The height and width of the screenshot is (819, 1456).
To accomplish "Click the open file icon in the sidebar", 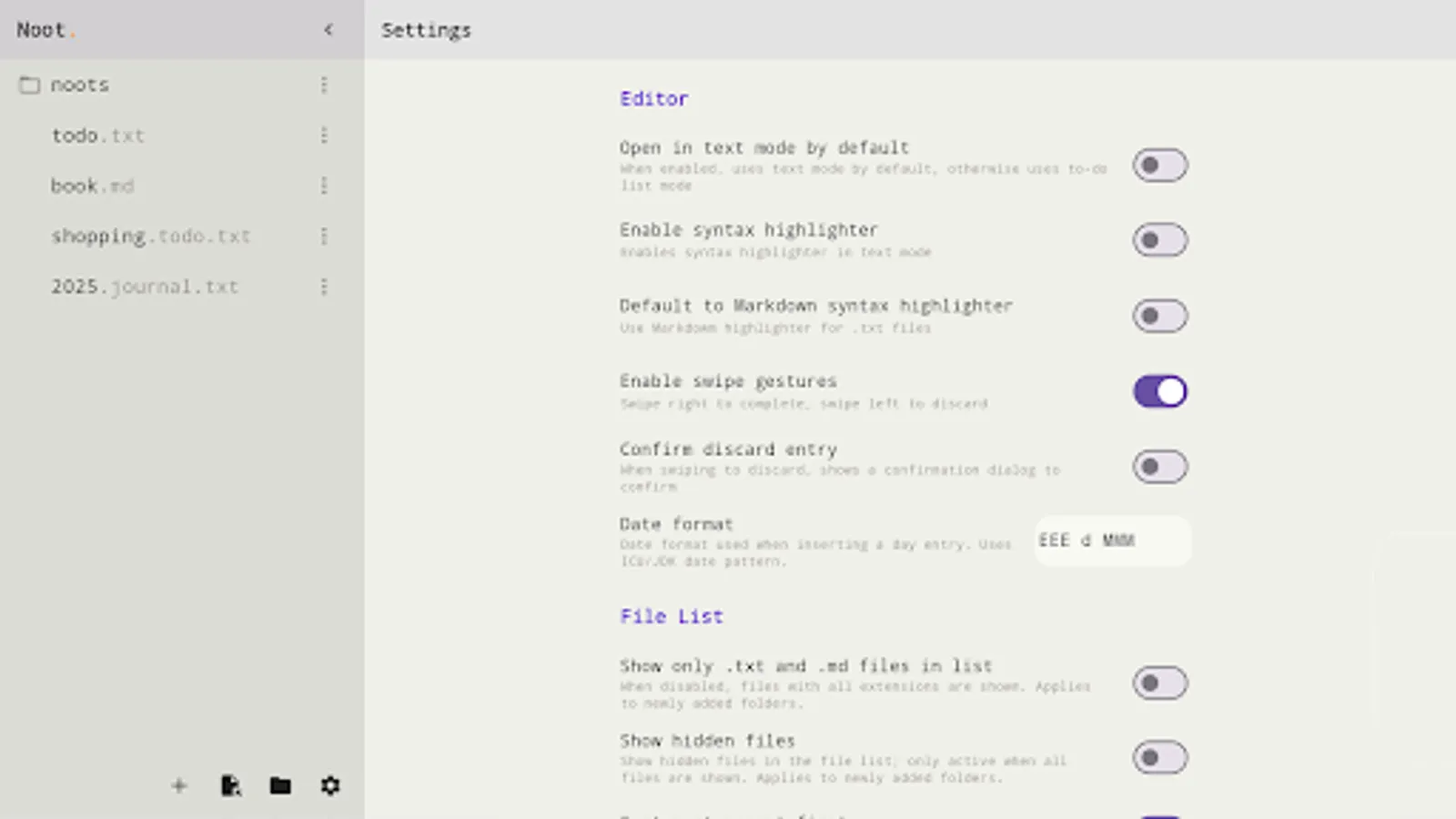I will click(x=230, y=785).
